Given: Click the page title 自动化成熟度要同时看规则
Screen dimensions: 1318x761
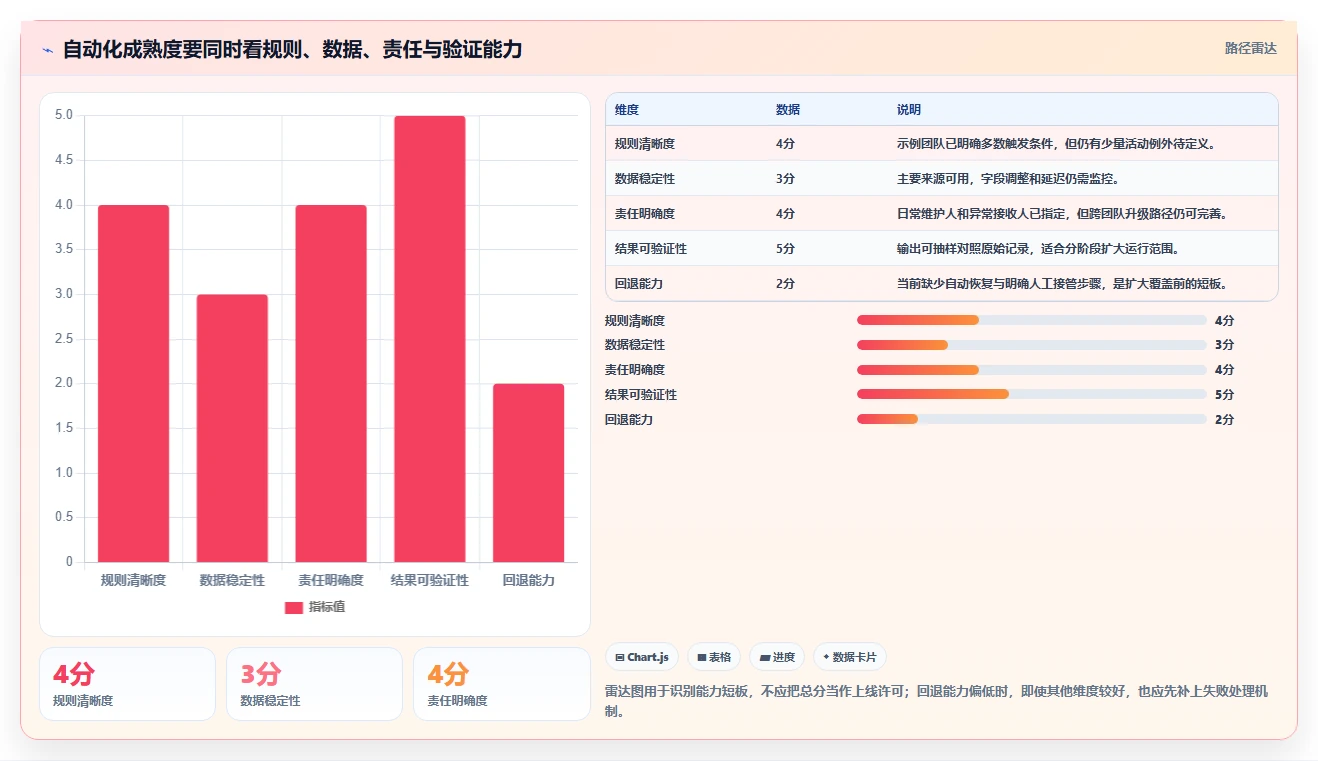Looking at the screenshot, I should (x=292, y=50).
